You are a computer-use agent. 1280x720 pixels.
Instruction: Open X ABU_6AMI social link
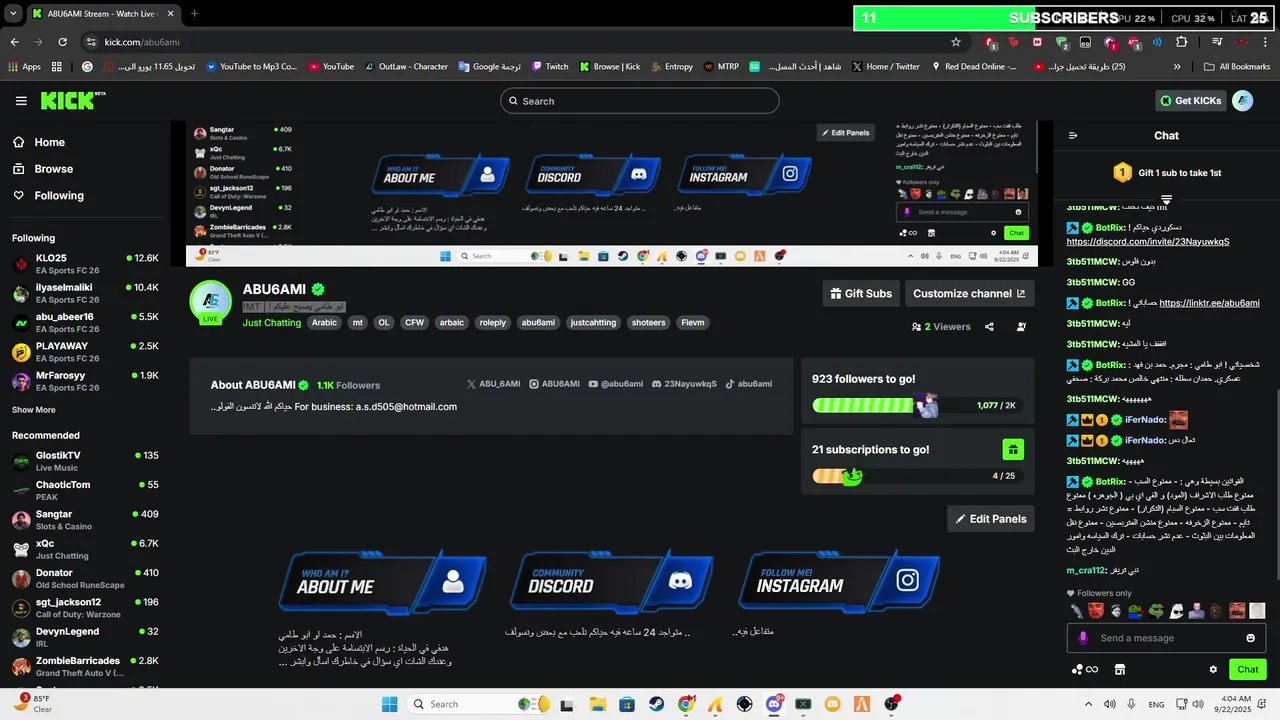click(494, 384)
